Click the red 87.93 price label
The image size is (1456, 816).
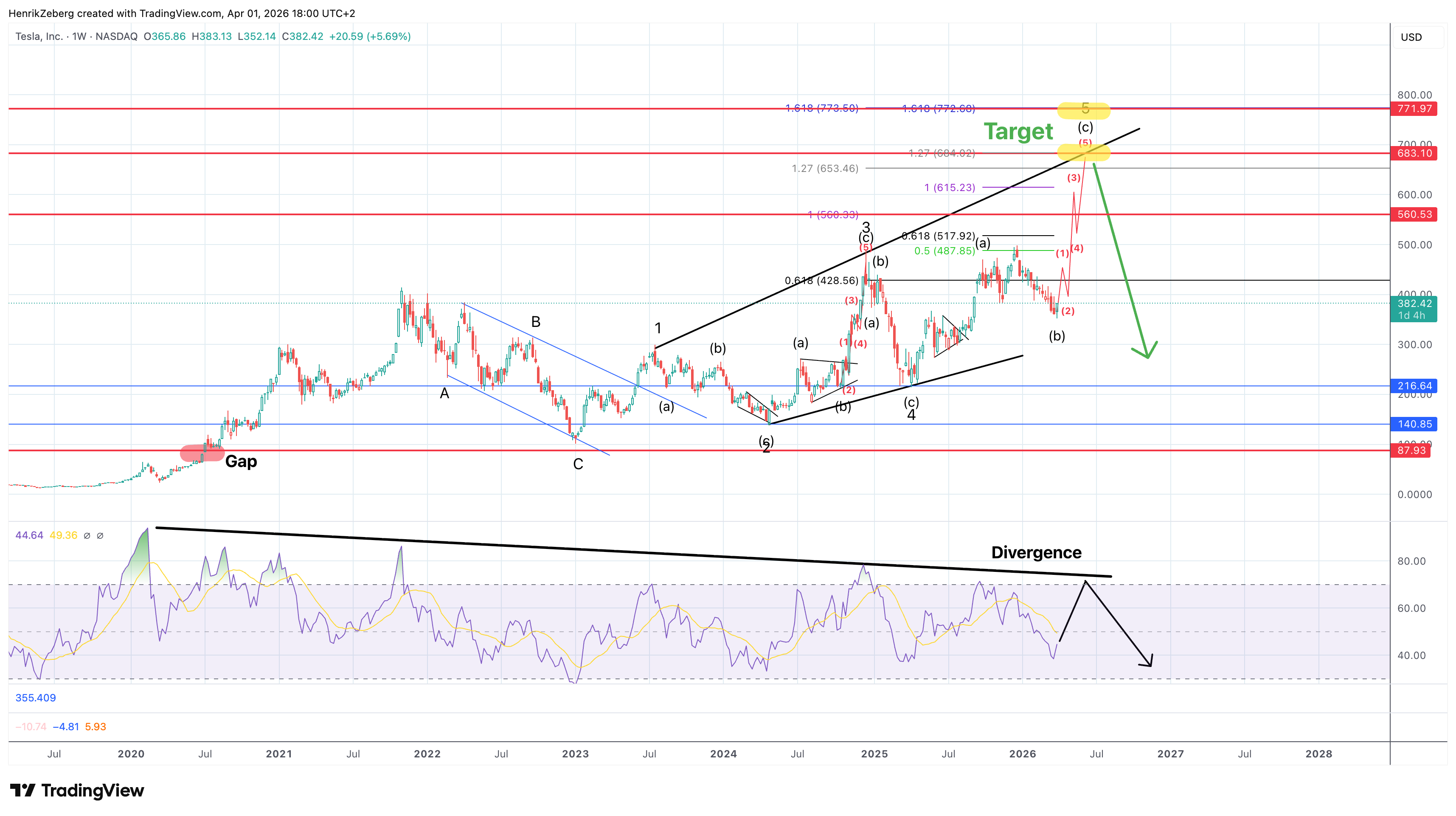pos(1411,450)
